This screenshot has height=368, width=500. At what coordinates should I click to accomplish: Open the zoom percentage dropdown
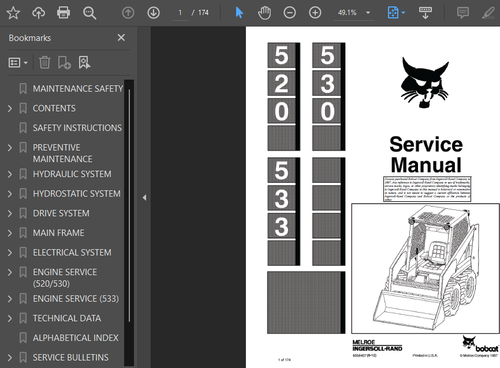coord(368,13)
